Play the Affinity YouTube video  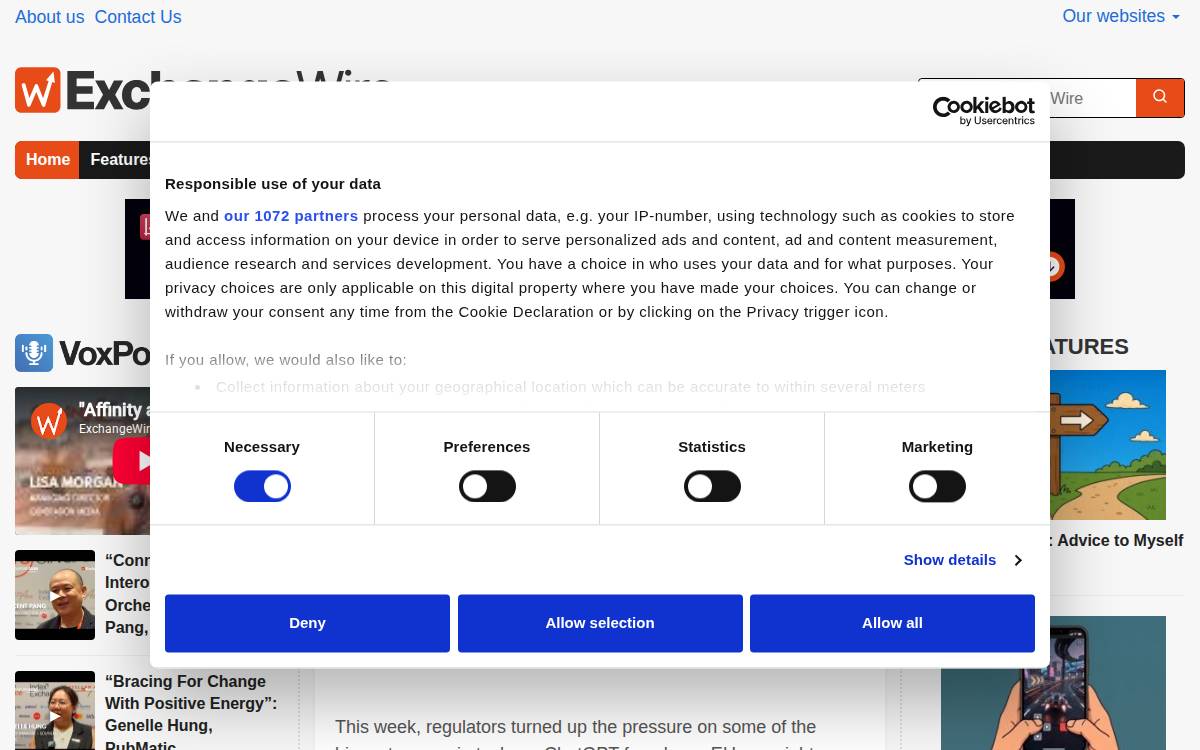pyautogui.click(x=132, y=461)
